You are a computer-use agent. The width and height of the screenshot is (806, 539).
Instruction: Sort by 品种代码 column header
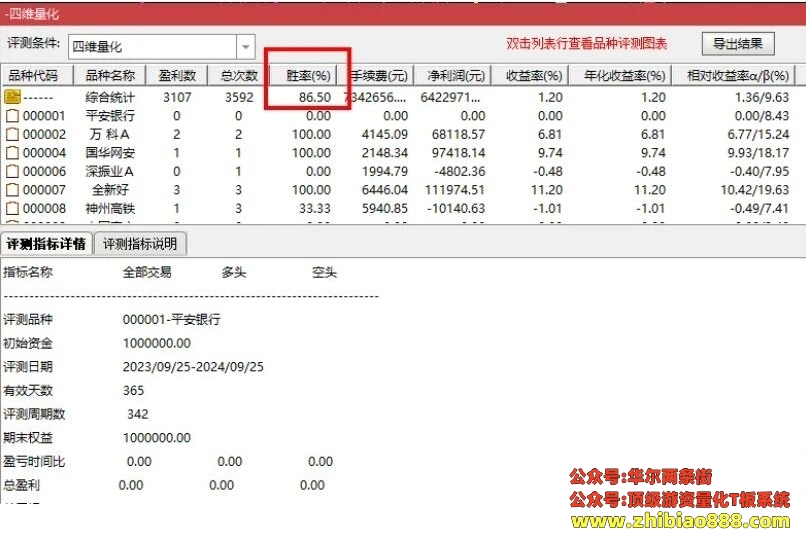click(37, 76)
